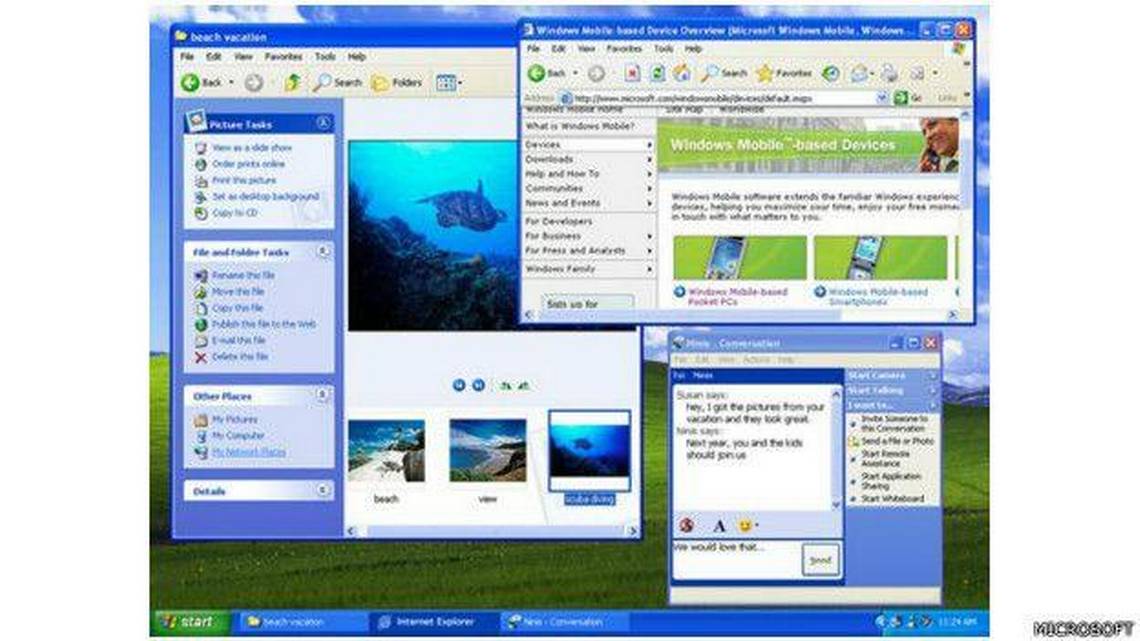Open the address bar dropdown in Internet Explorer

click(882, 97)
